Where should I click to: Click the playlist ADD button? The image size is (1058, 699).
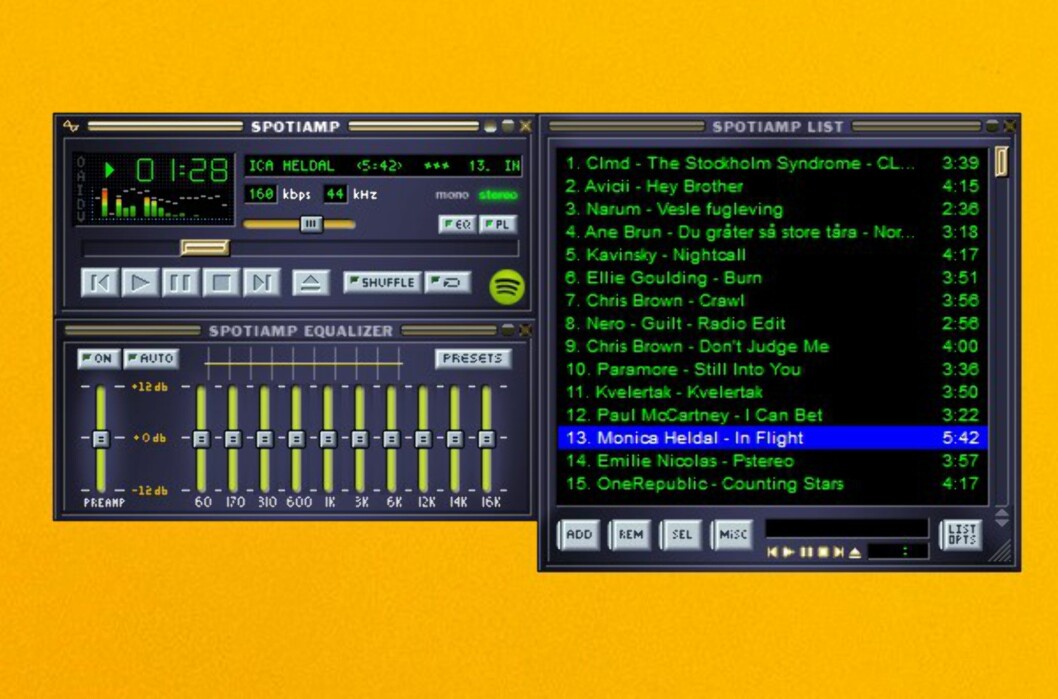pos(579,534)
